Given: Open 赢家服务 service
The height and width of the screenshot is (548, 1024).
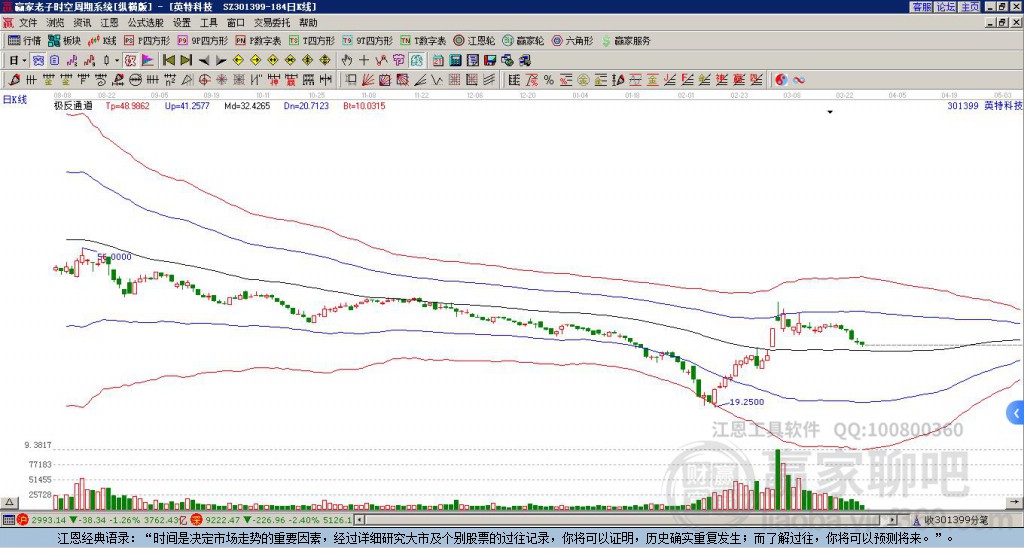Looking at the screenshot, I should (626, 40).
